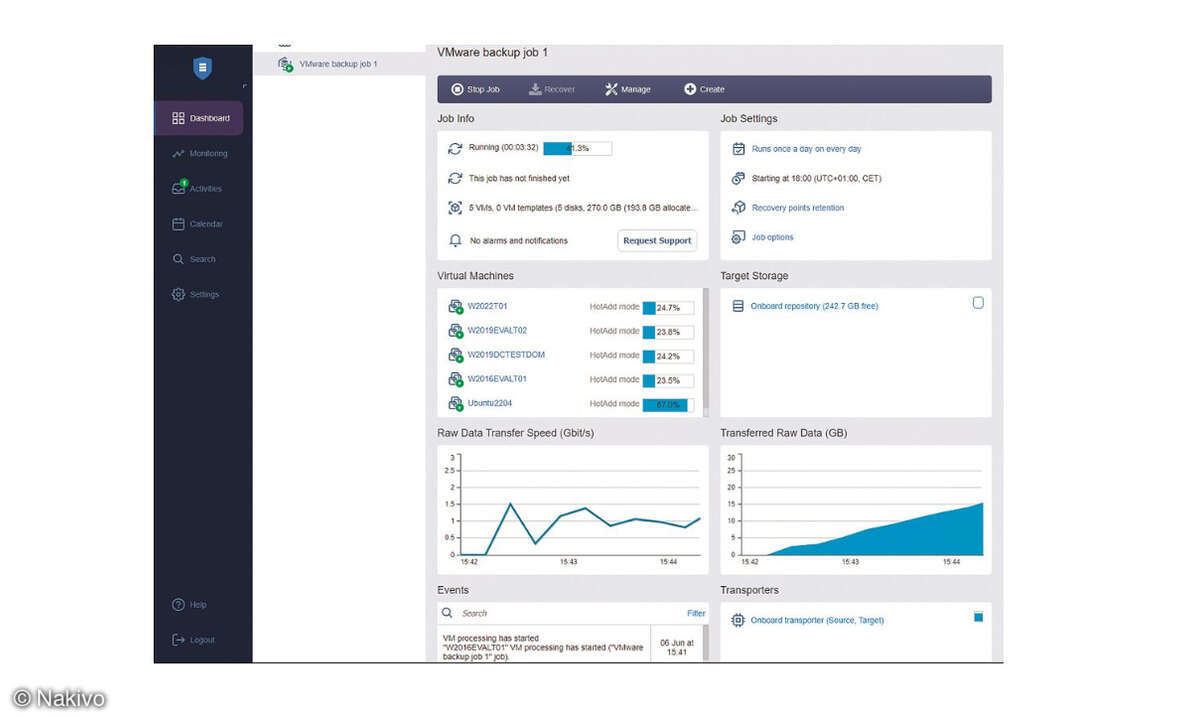The image size is (1200, 720).
Task: Open the Job options link
Action: (x=773, y=237)
